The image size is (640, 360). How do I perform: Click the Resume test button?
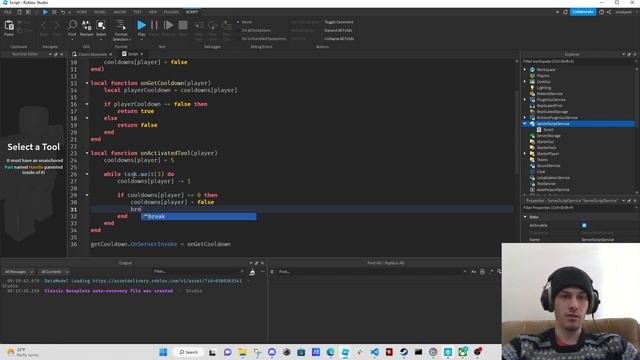168,25
